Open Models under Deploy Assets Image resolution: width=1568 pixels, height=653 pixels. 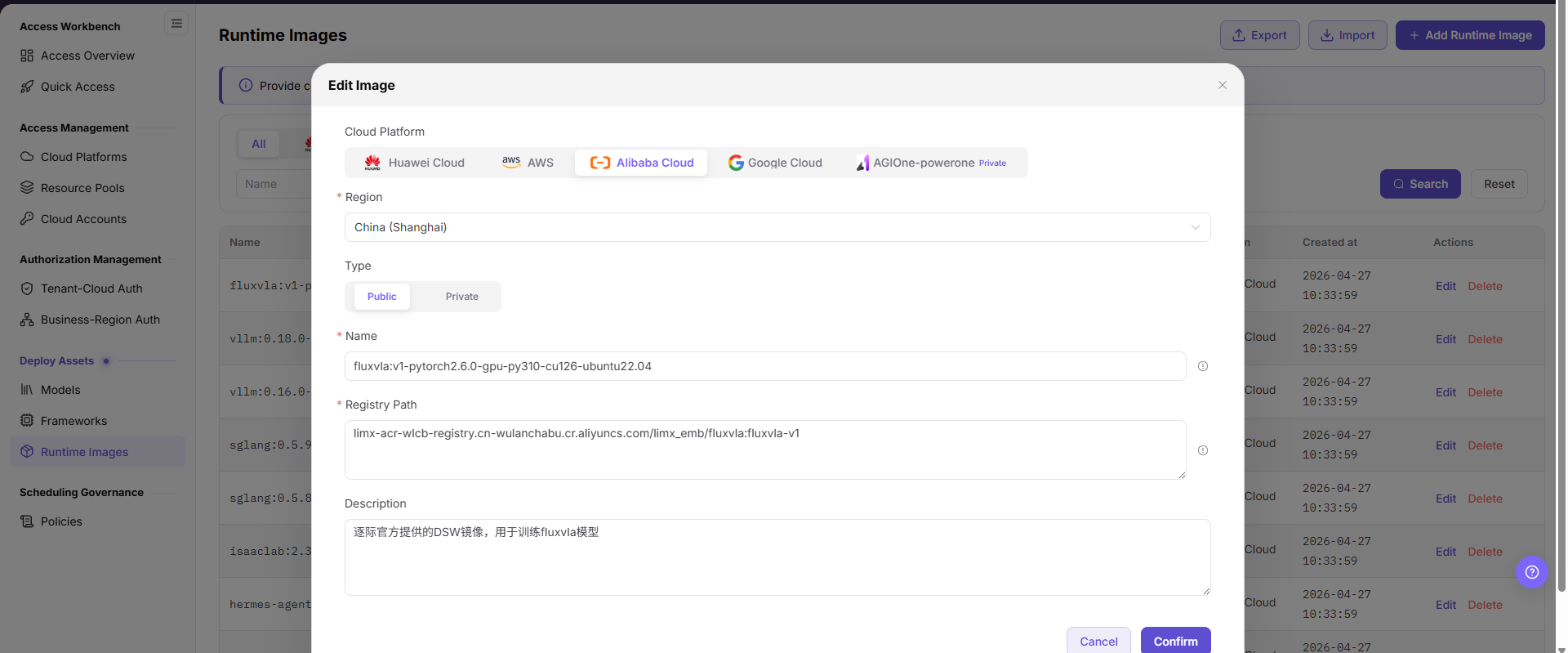60,390
